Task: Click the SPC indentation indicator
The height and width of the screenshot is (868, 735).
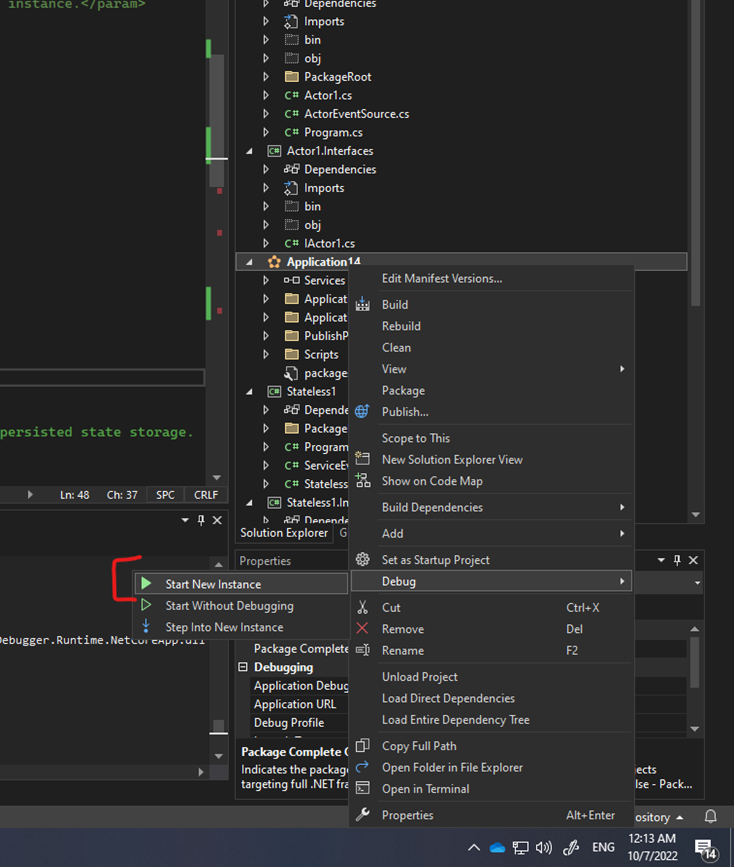Action: point(165,494)
